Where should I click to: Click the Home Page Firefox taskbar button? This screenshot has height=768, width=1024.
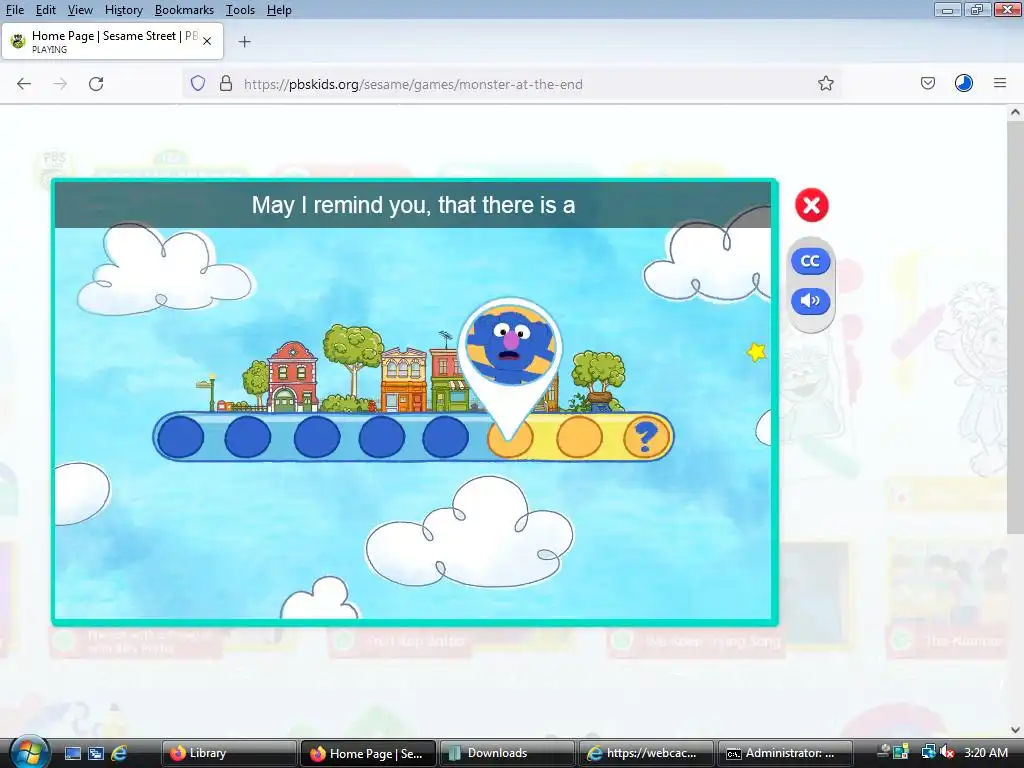click(x=367, y=753)
